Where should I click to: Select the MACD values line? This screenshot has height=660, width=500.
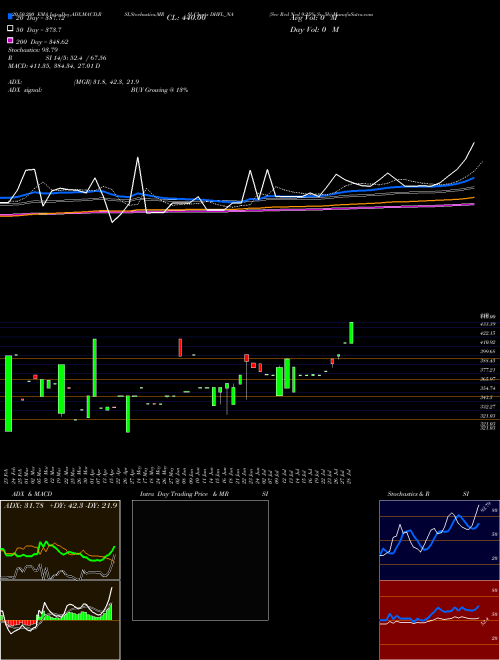54,66
